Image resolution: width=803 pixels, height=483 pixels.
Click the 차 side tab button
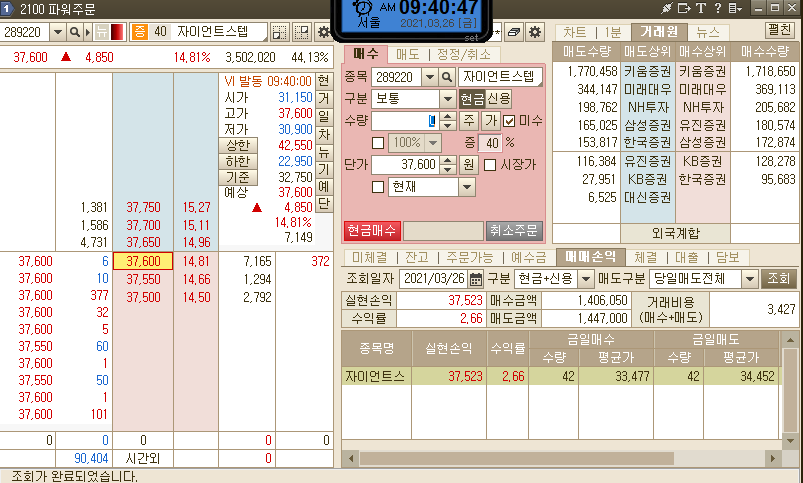[x=324, y=134]
